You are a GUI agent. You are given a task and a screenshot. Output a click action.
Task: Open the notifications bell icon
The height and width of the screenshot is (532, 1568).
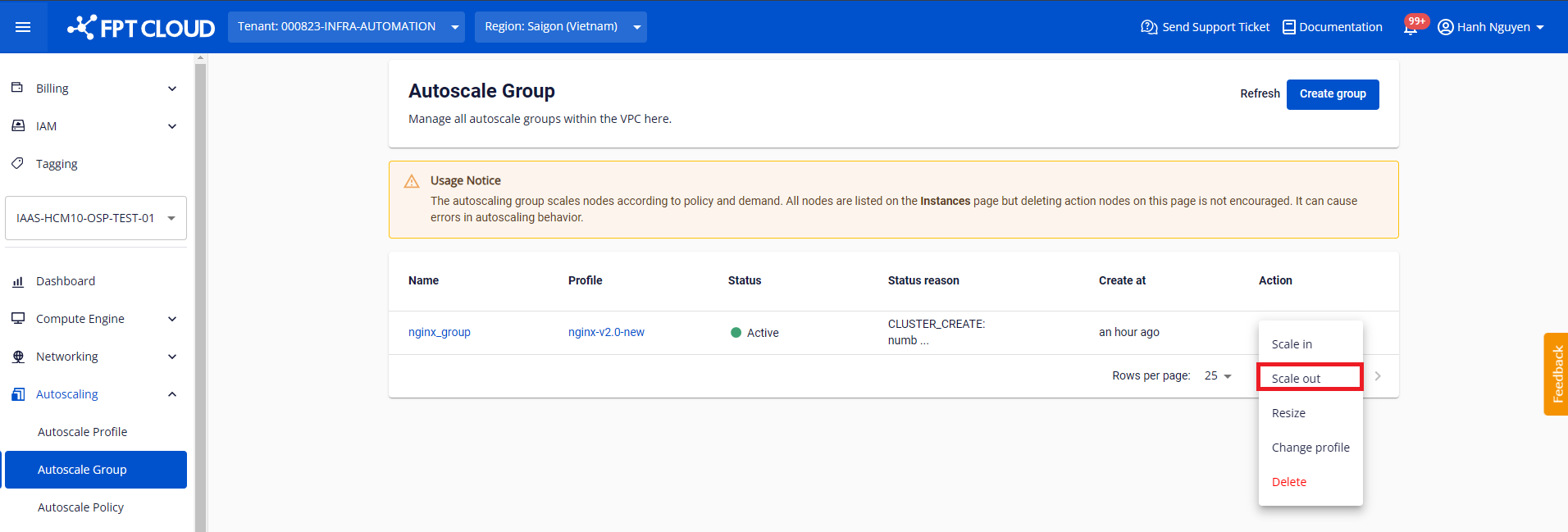click(x=1410, y=28)
